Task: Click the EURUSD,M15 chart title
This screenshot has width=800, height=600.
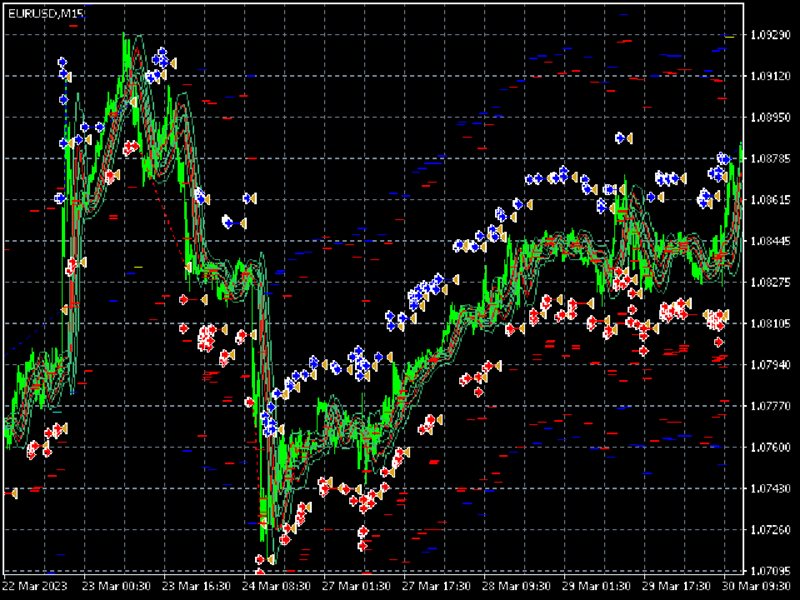Action: [46, 14]
